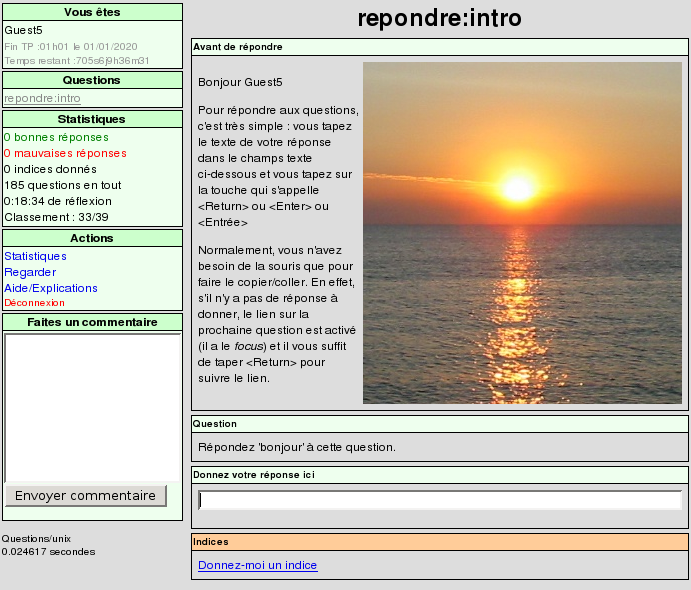This screenshot has width=691, height=590.
Task: Select the Vous êtes panel header
Action: [x=92, y=12]
